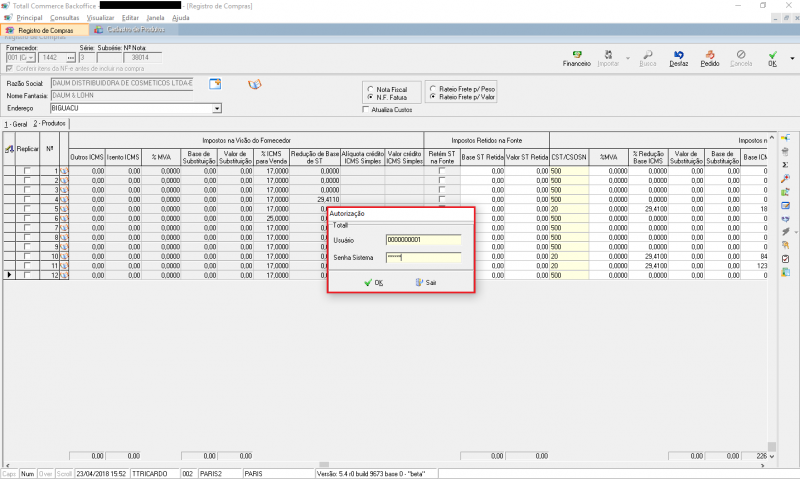Confirm authorization with the OK button
This screenshot has height=479, width=800.
click(x=373, y=282)
